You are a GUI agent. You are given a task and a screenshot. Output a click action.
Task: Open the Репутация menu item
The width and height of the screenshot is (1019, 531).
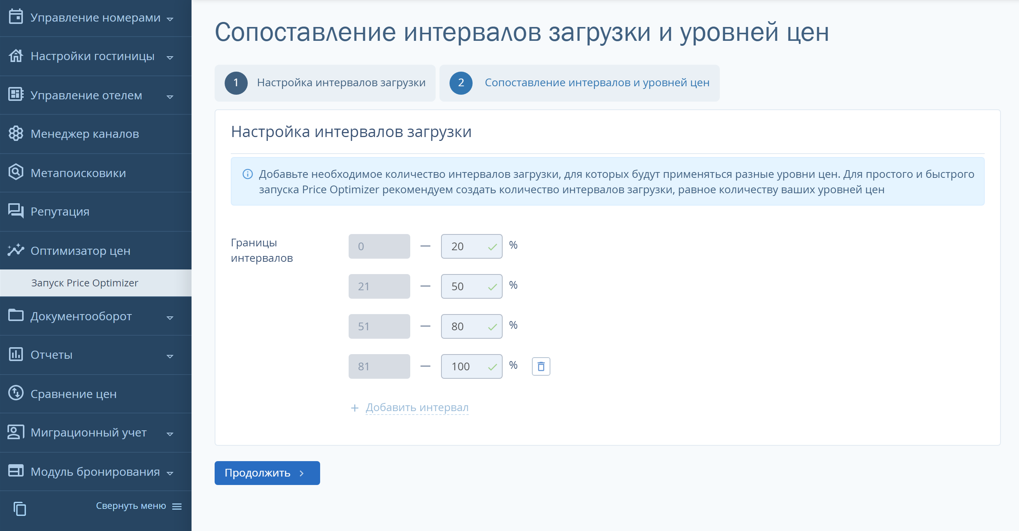coord(96,211)
